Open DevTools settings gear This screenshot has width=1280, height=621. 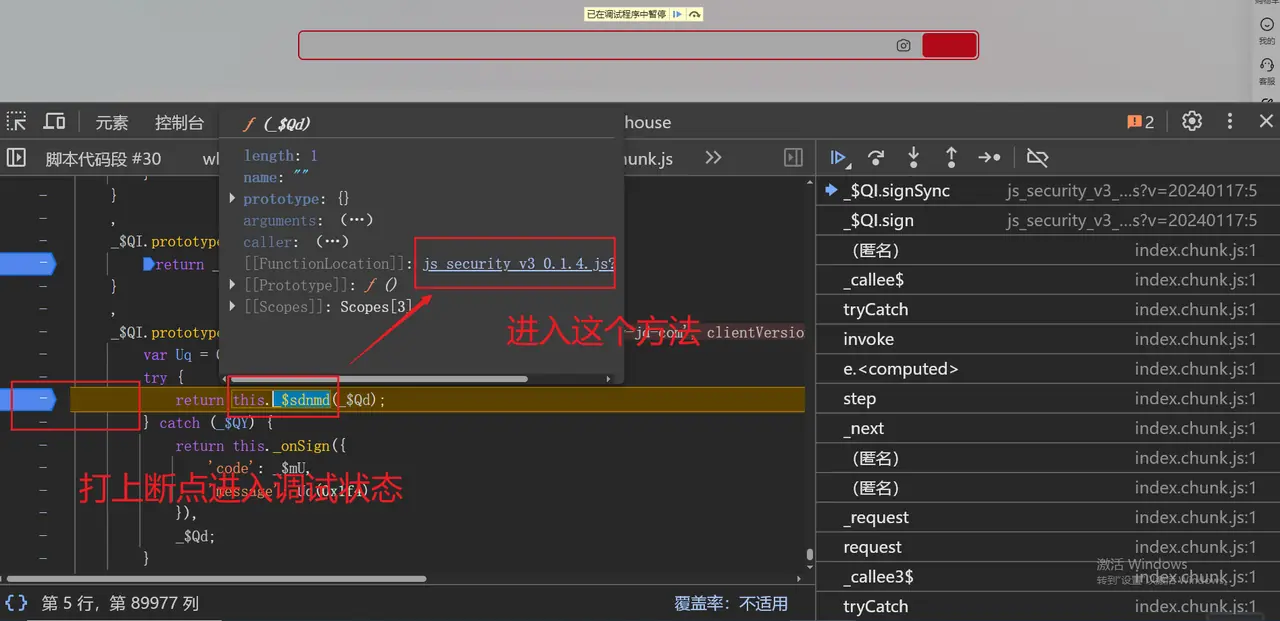point(1192,121)
